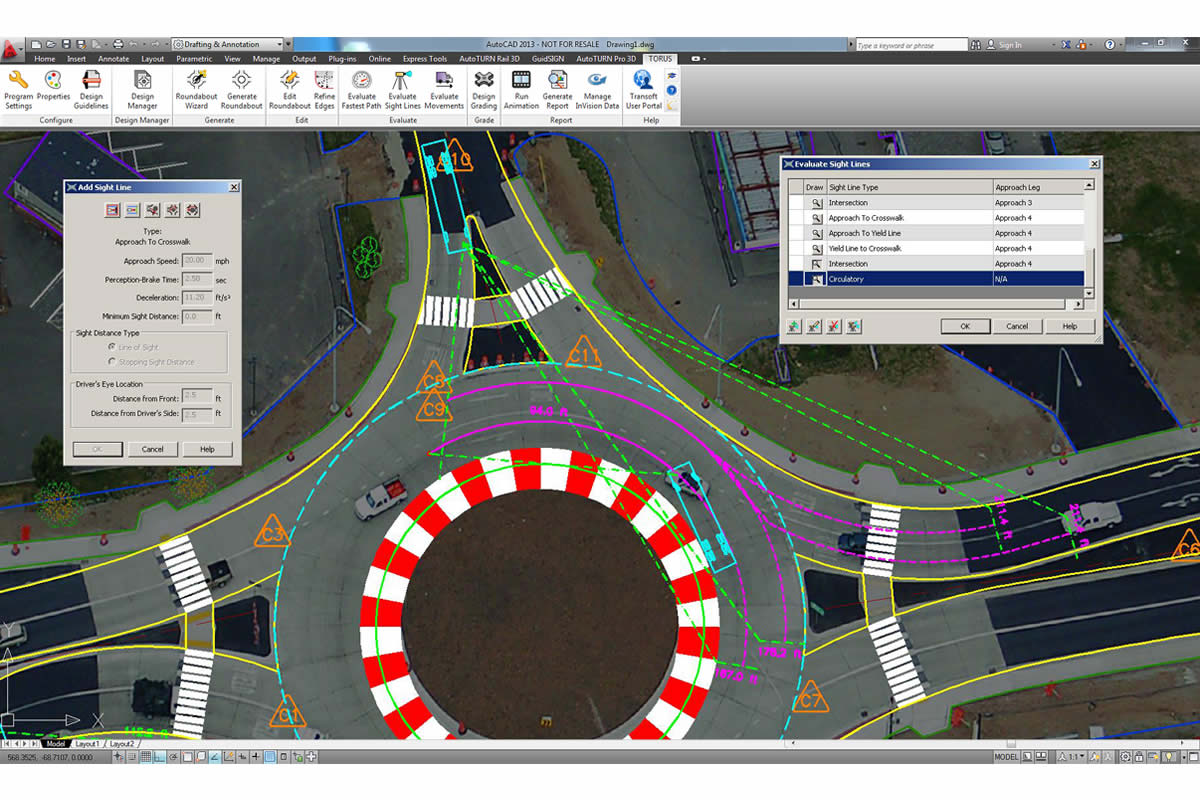Toggle grid display in the status bar

click(146, 757)
